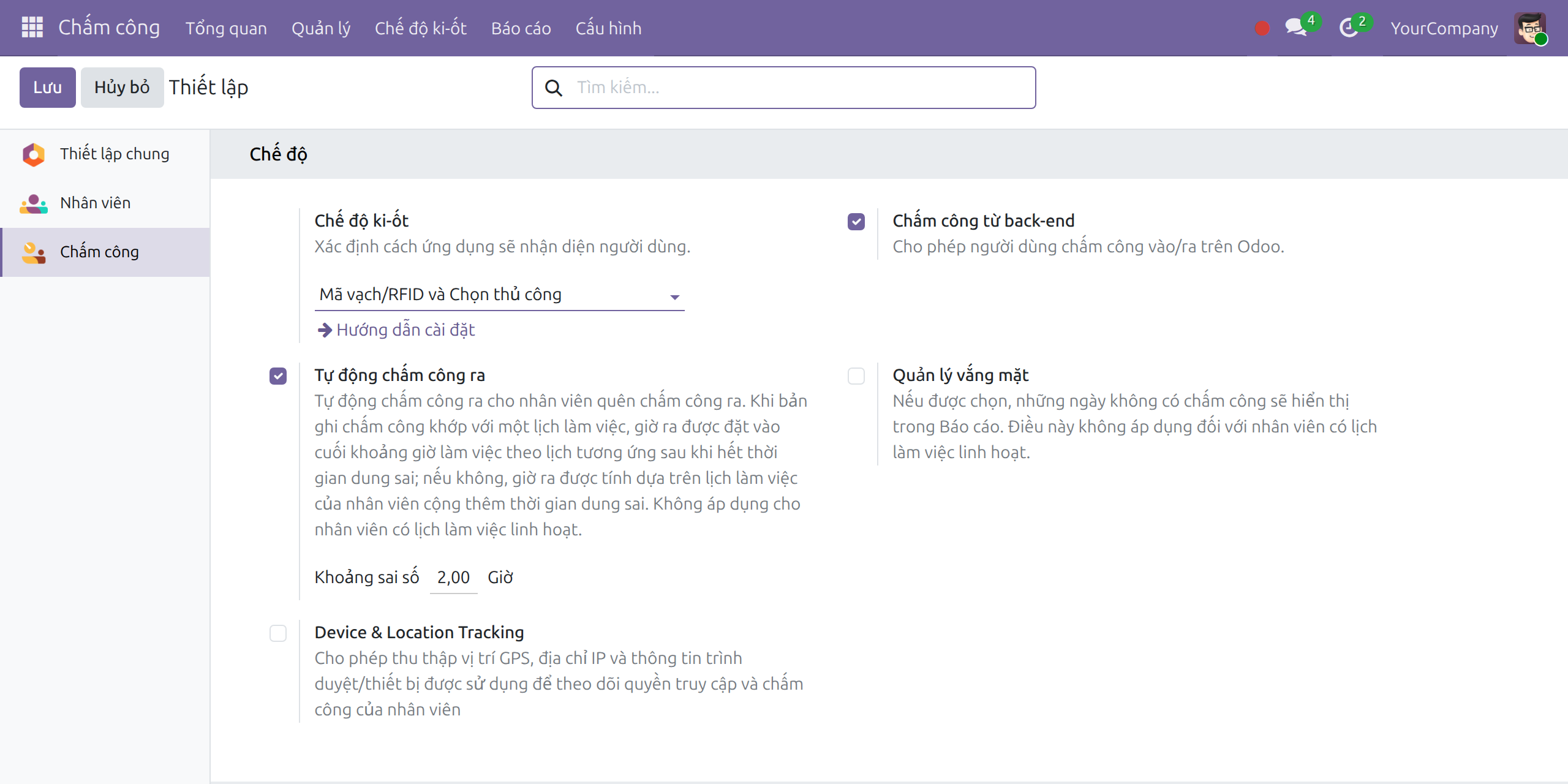Open the activities clock icon

[x=1348, y=28]
